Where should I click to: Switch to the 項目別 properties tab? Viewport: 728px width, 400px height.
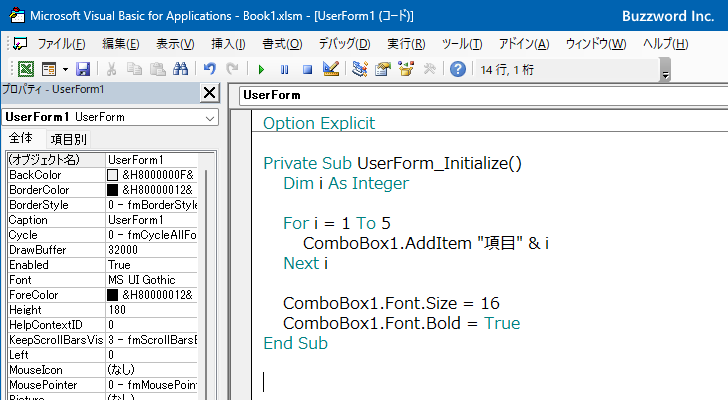point(69,139)
